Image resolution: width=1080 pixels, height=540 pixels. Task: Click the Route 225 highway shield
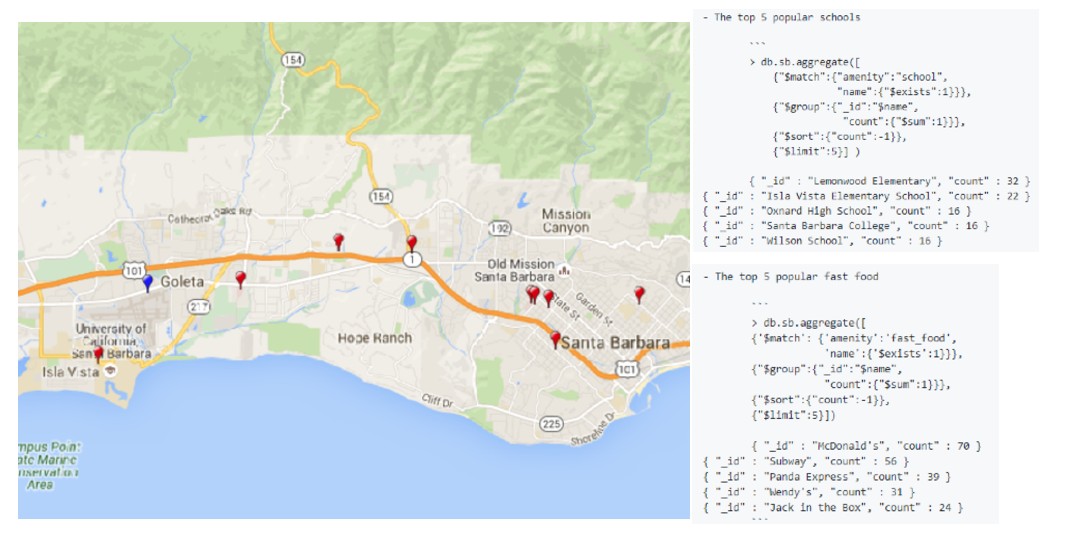pos(551,424)
